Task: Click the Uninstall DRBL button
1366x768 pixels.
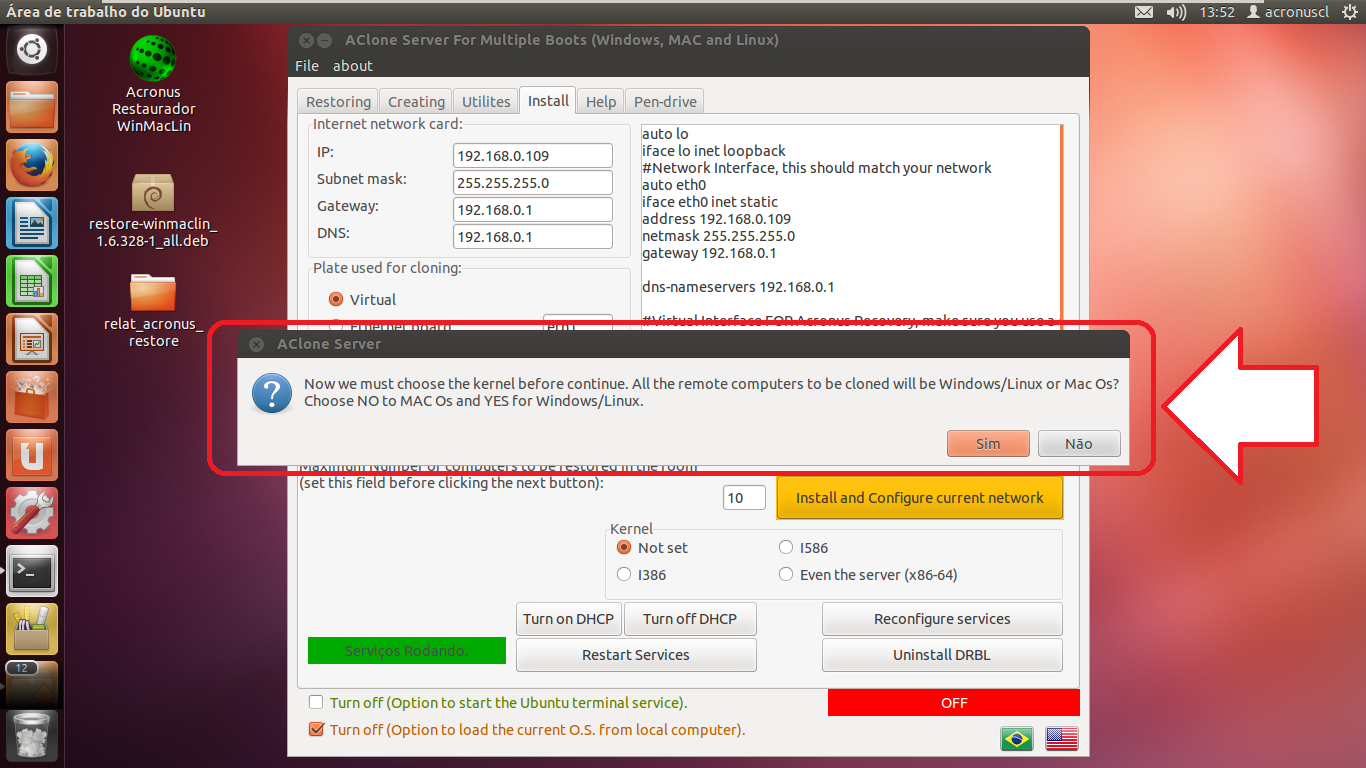Action: [x=942, y=654]
